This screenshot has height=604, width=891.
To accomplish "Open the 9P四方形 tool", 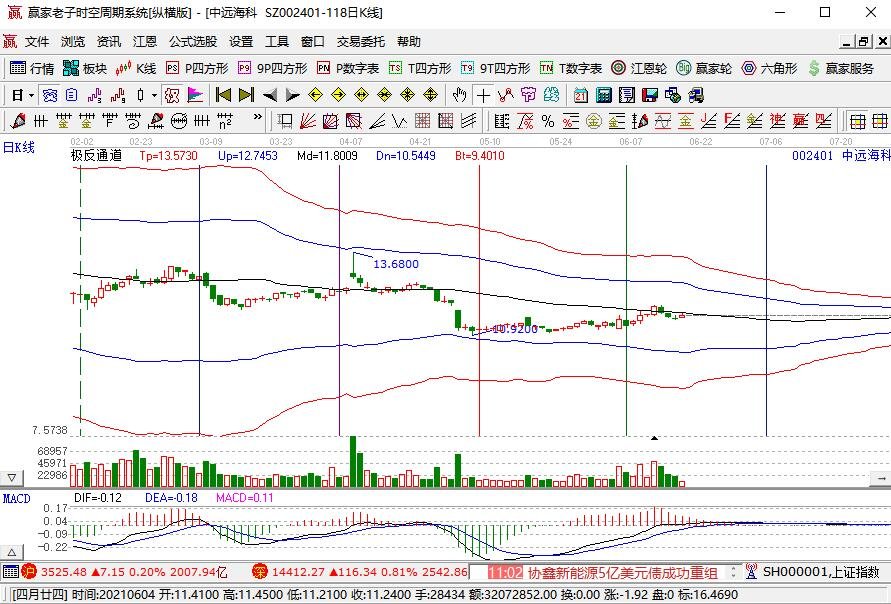I will pos(273,68).
